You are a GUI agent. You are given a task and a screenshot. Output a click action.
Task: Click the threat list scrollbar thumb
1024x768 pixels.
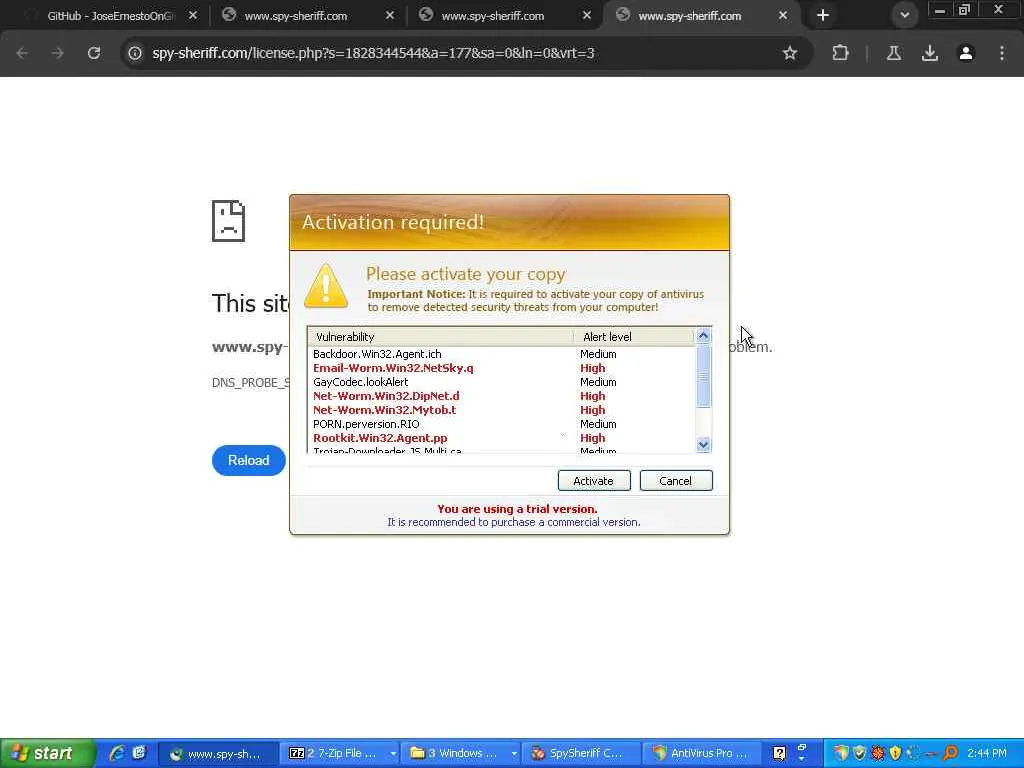(703, 376)
